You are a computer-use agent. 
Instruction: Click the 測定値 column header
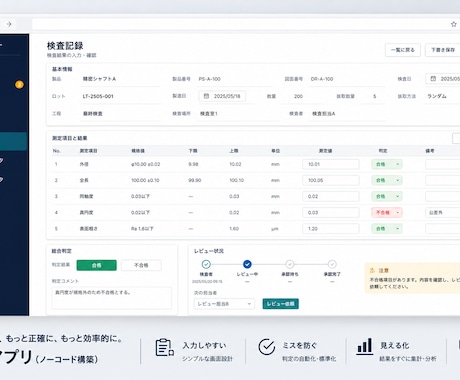click(325, 151)
